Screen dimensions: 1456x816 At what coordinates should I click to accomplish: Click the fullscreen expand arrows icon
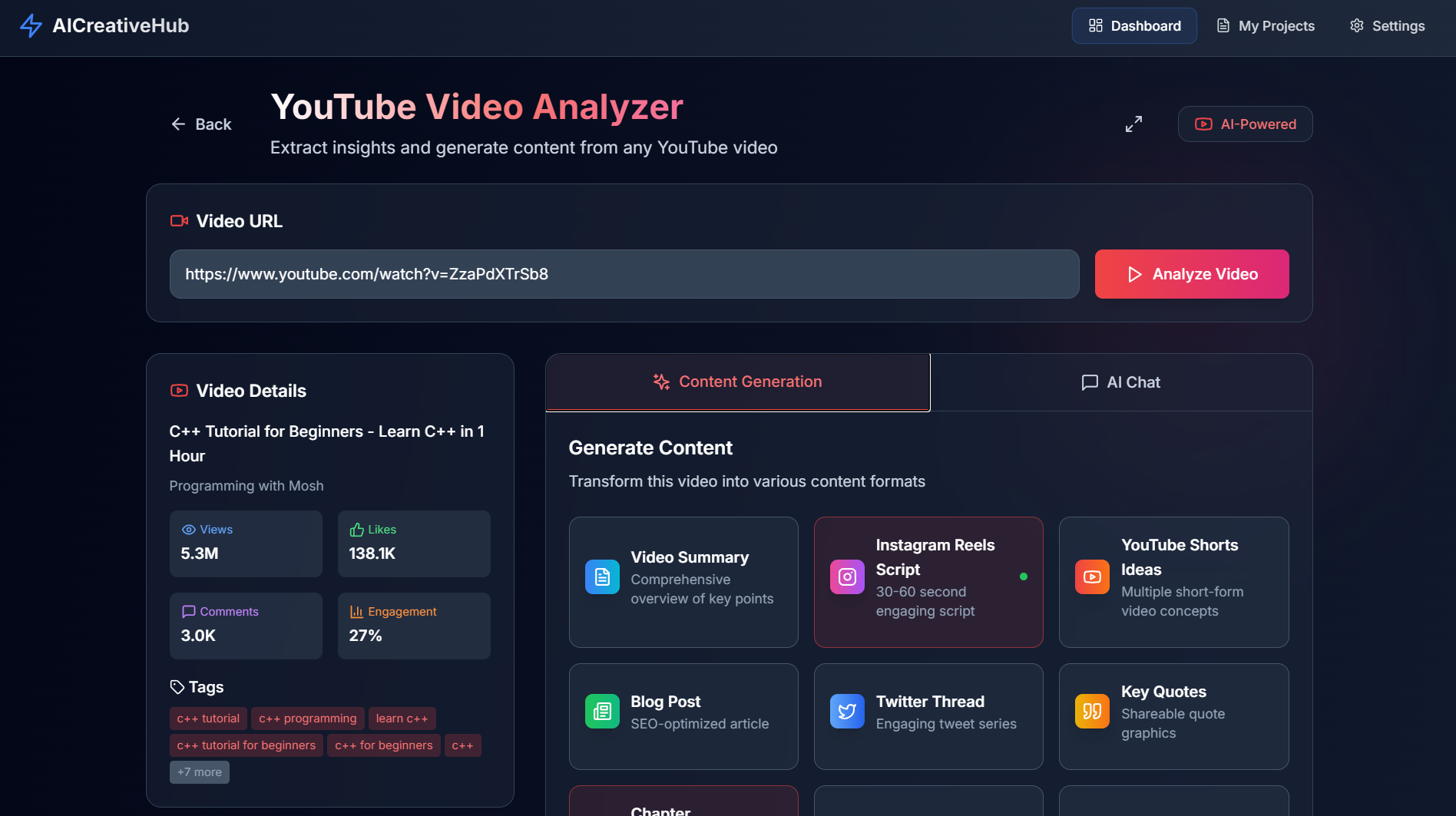click(x=1133, y=124)
